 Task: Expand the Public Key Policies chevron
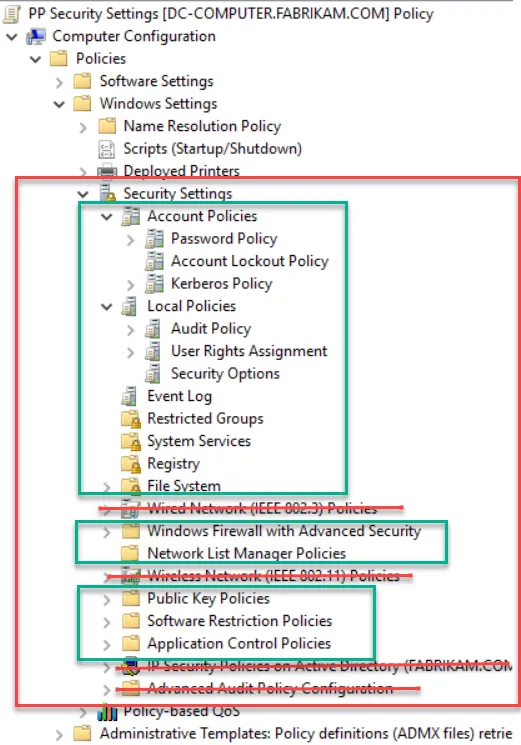point(107,600)
